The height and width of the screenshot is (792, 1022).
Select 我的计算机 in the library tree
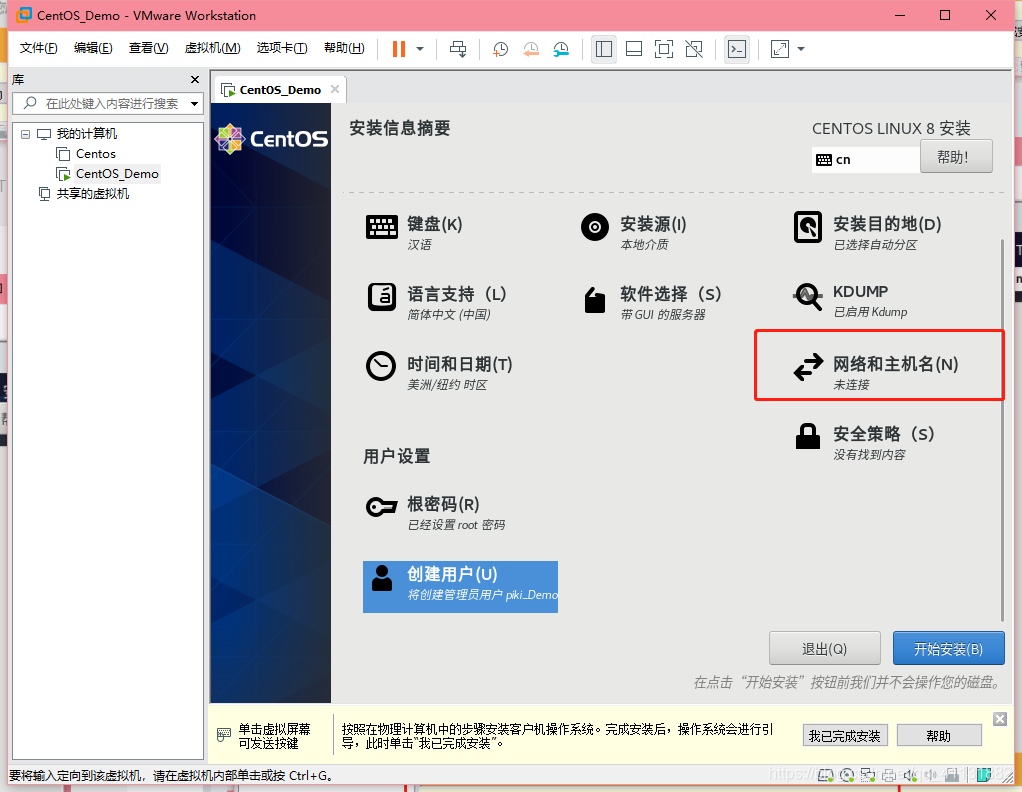click(87, 134)
